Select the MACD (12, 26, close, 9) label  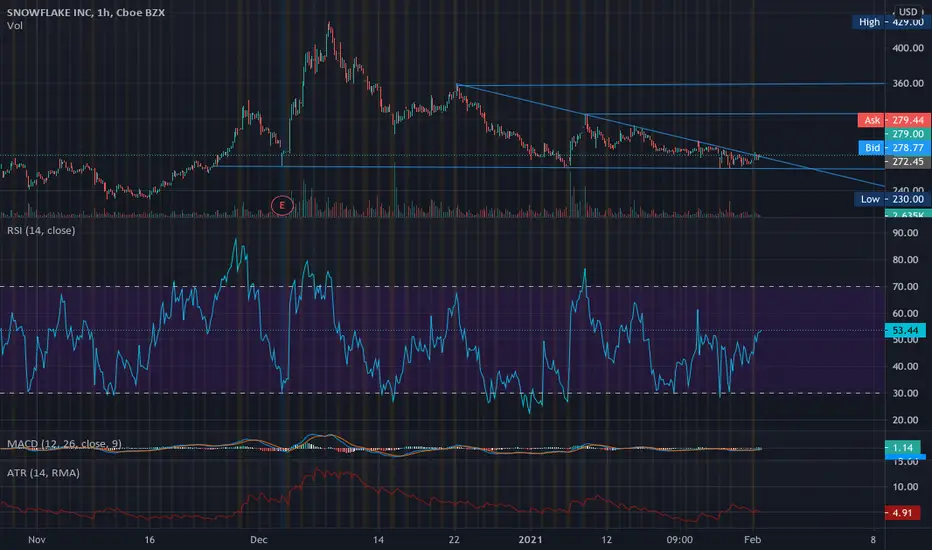pyautogui.click(x=64, y=444)
